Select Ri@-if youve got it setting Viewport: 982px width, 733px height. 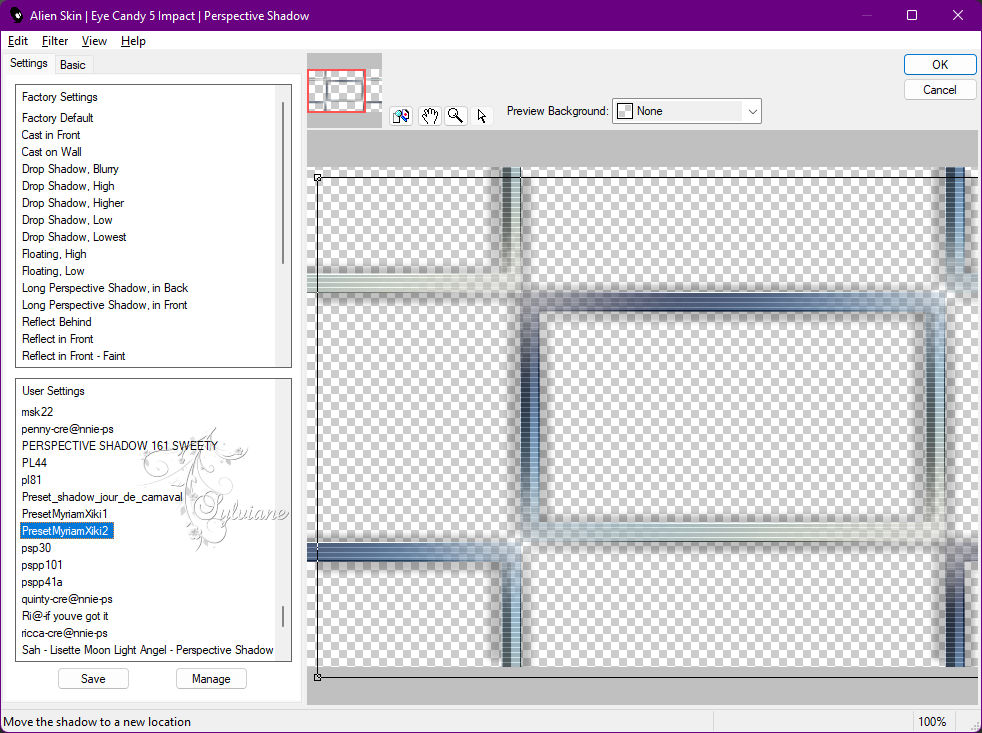[x=65, y=615]
